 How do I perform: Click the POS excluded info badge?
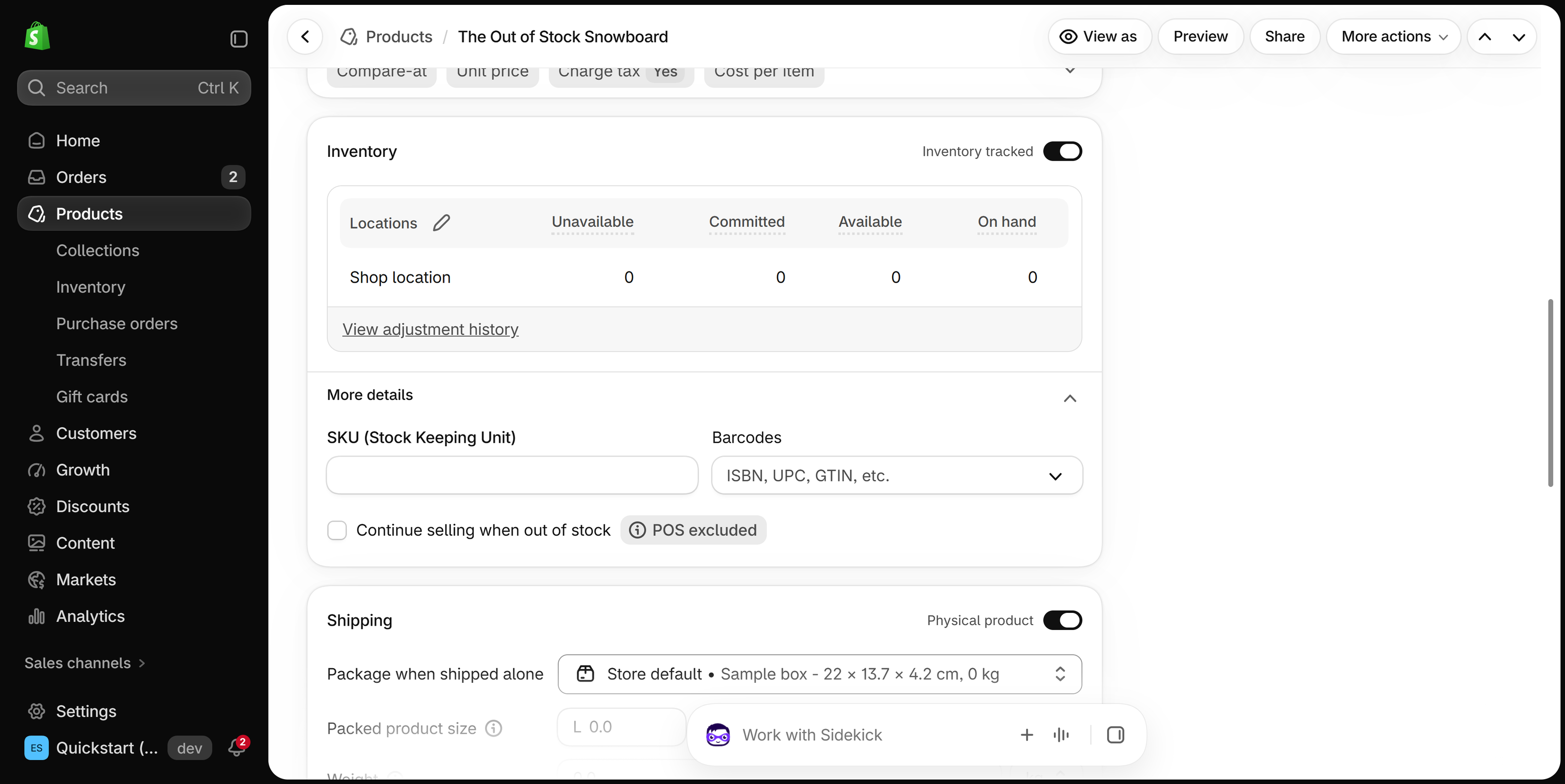tap(693, 529)
